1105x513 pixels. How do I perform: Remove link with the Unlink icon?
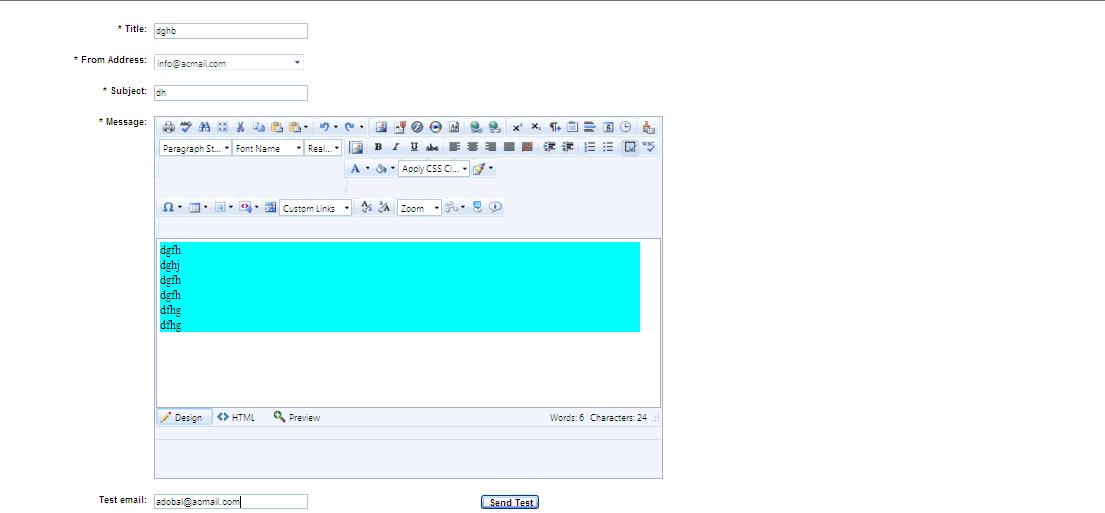(x=494, y=128)
